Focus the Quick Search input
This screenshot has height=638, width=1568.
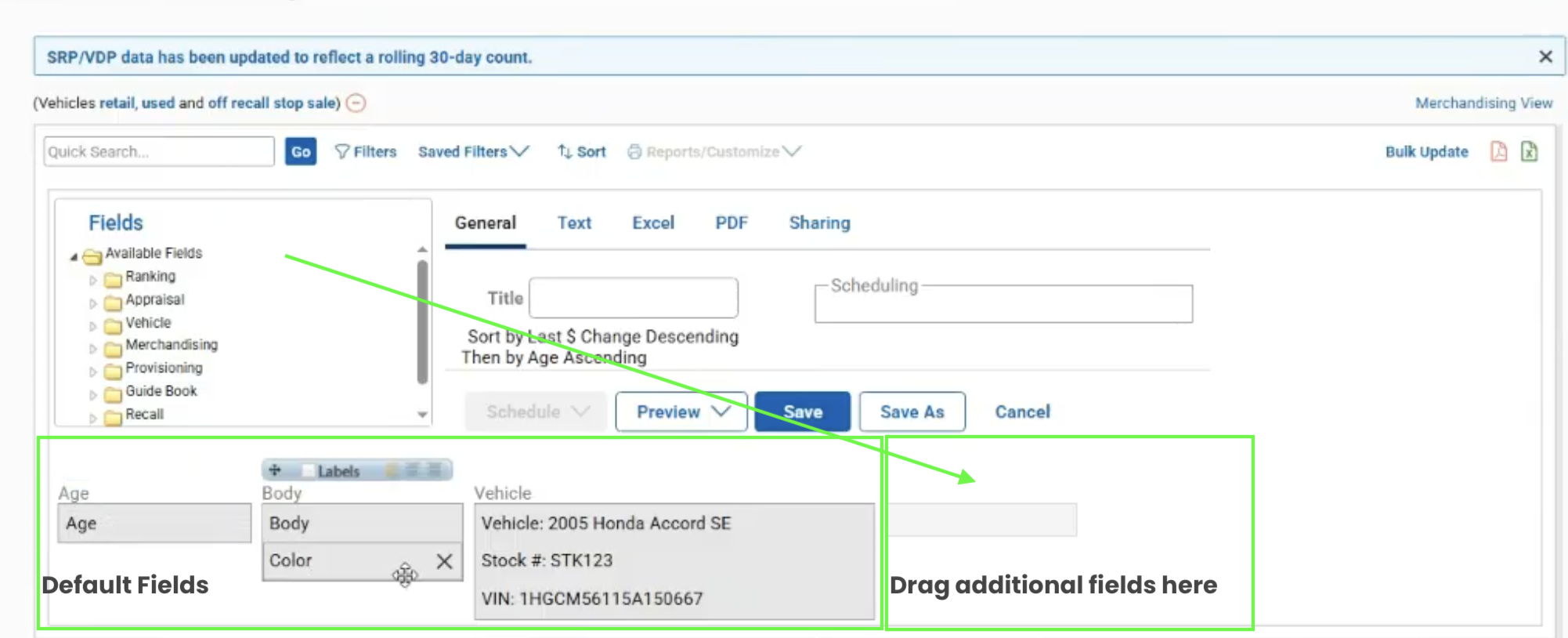(159, 151)
